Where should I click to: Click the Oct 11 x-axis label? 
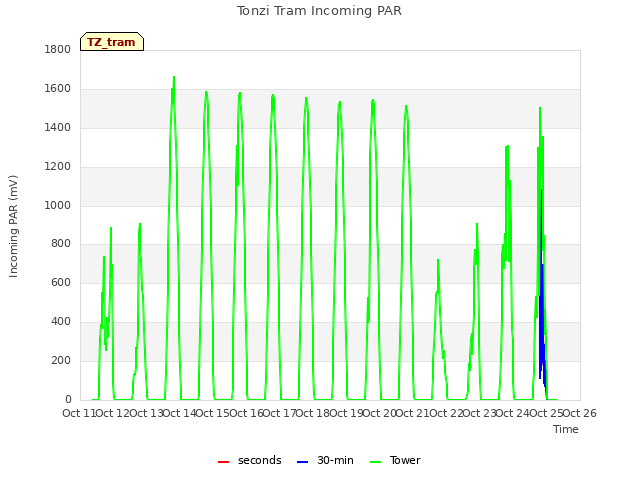click(x=79, y=413)
